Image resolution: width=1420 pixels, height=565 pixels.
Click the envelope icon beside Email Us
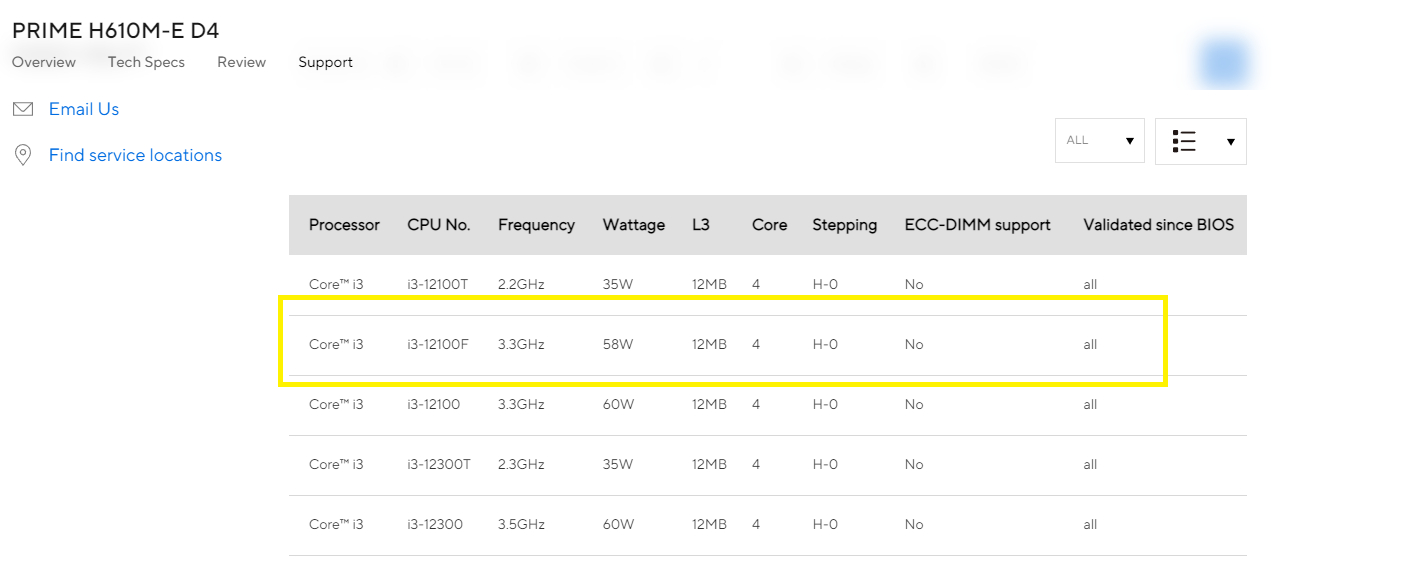coord(23,109)
